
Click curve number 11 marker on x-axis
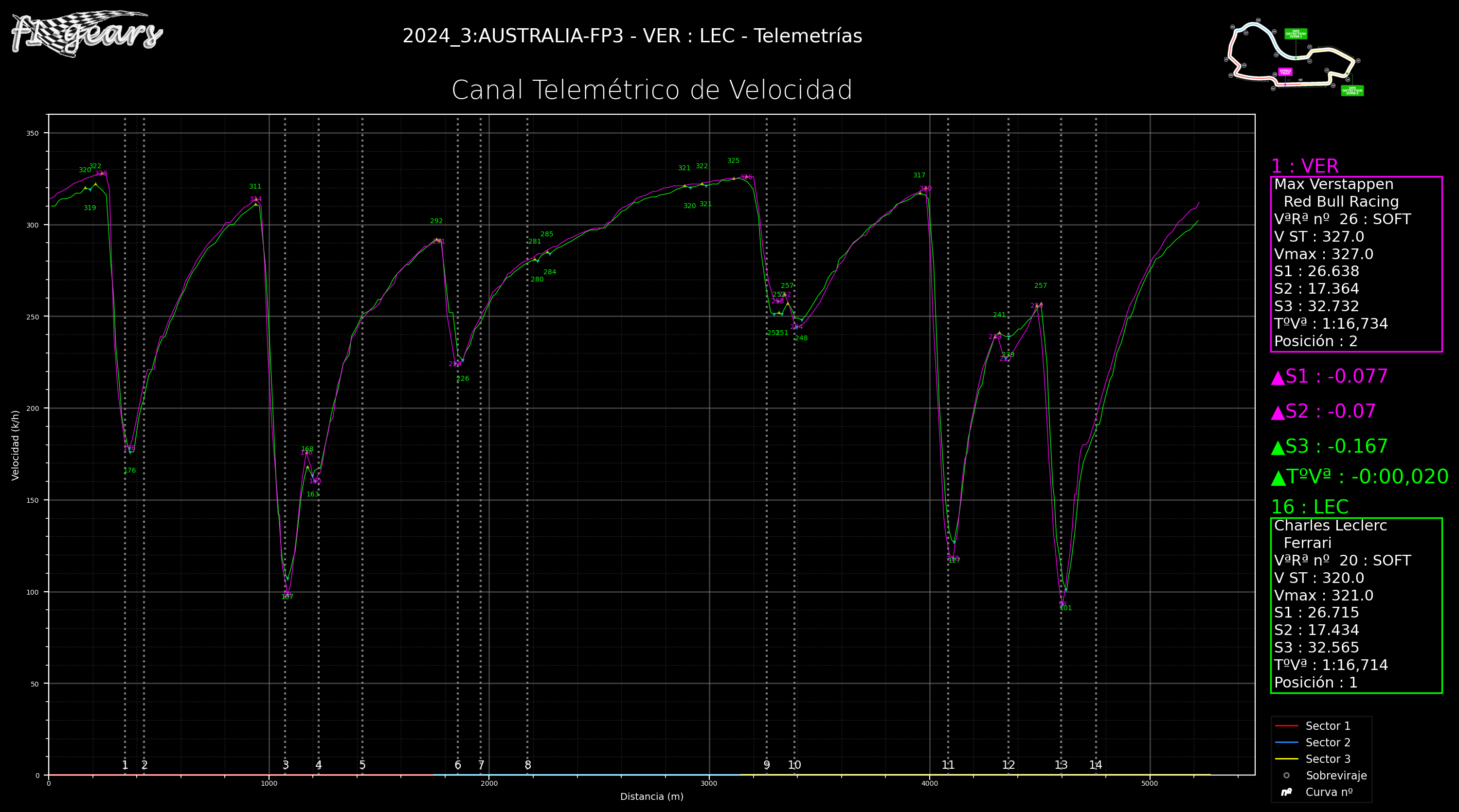pos(948,765)
